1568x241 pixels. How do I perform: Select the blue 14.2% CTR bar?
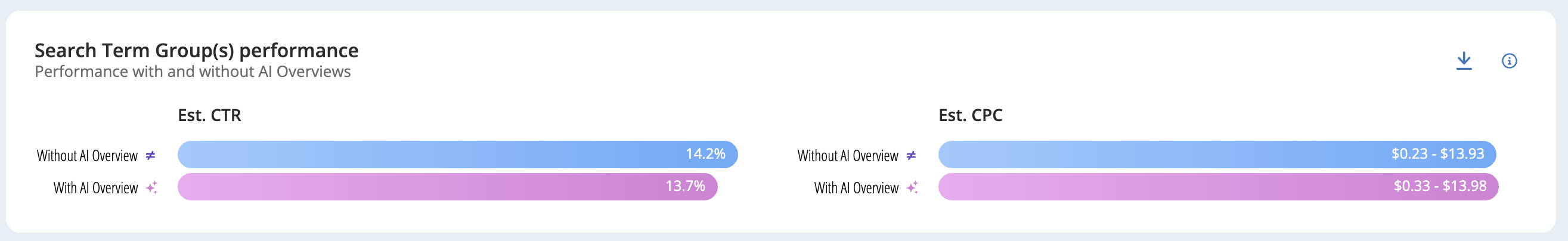[x=458, y=155]
